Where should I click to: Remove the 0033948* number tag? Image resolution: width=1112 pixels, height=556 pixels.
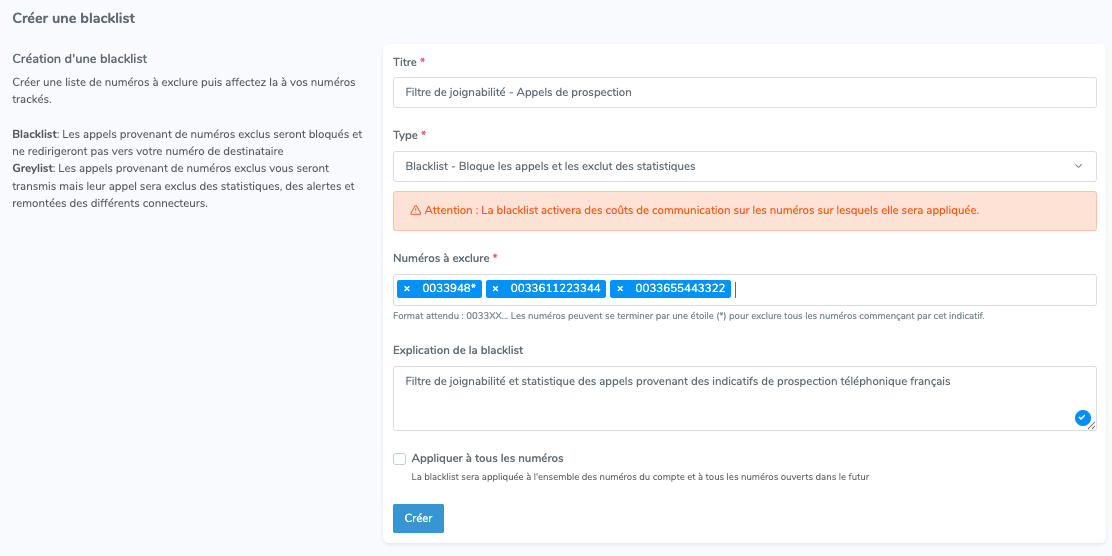coord(407,289)
